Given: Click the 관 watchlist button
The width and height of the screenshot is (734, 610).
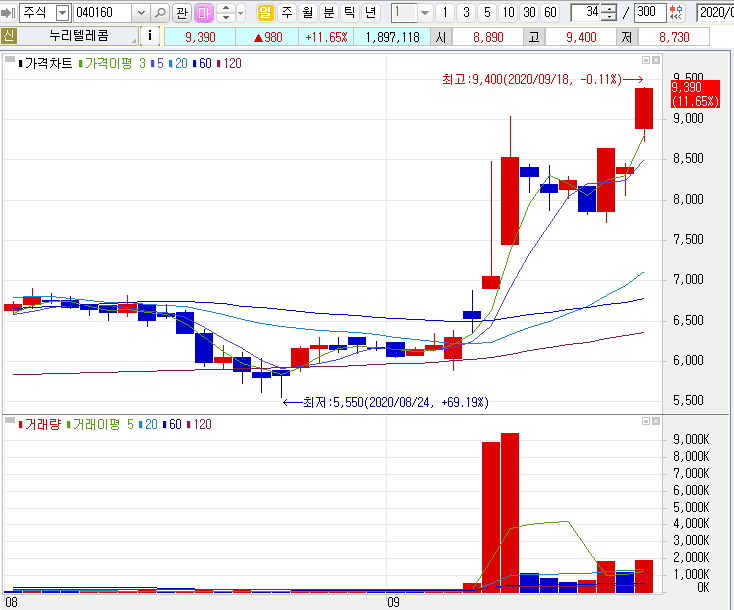Looking at the screenshot, I should [182, 13].
